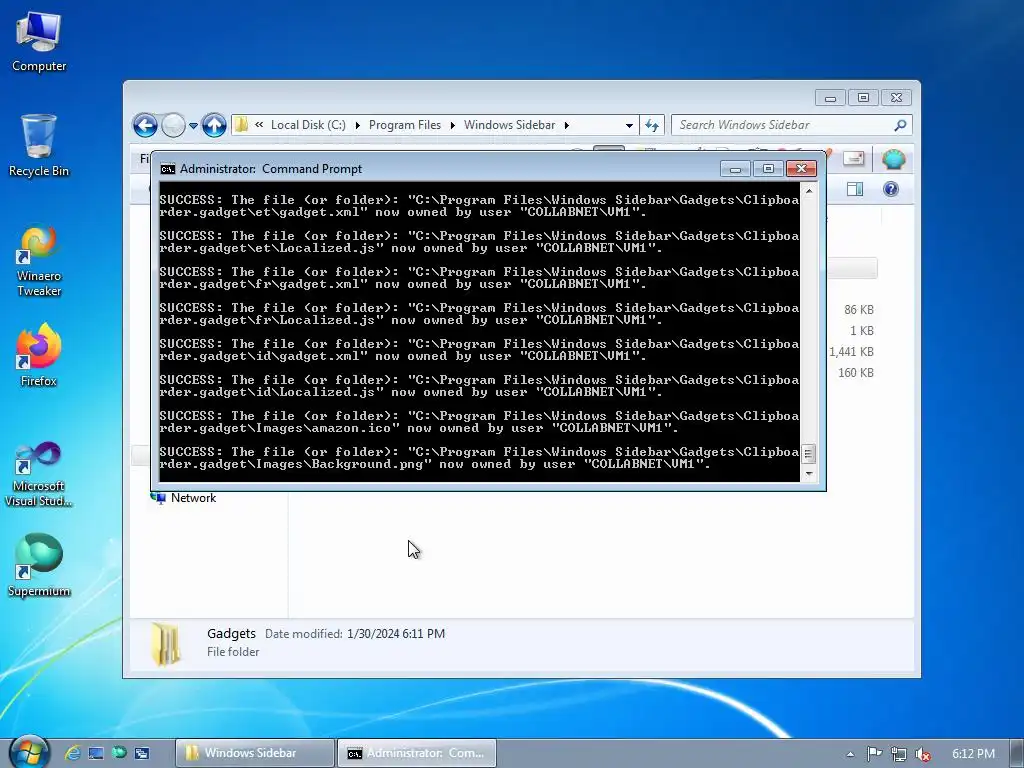
Task: Click the search magnifier icon in Explorer
Action: coord(901,125)
